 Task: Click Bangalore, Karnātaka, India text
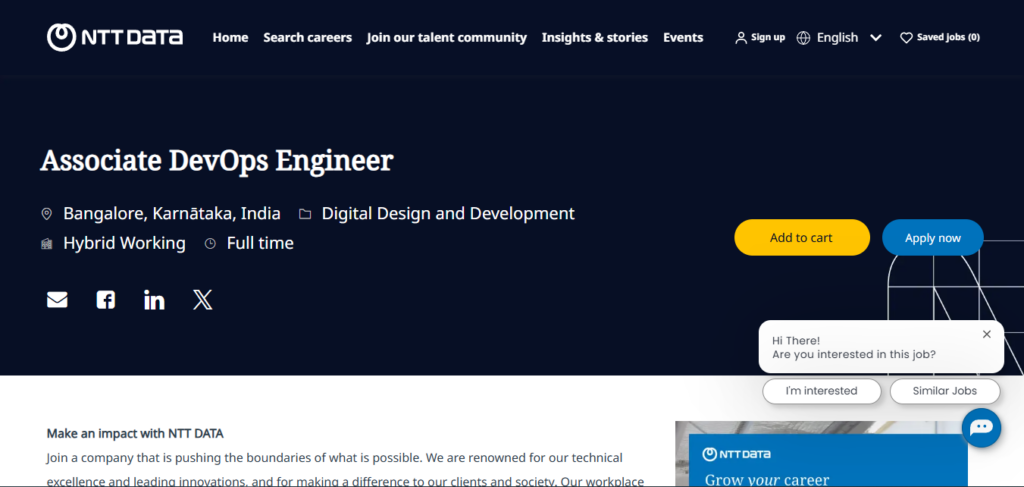(x=172, y=213)
